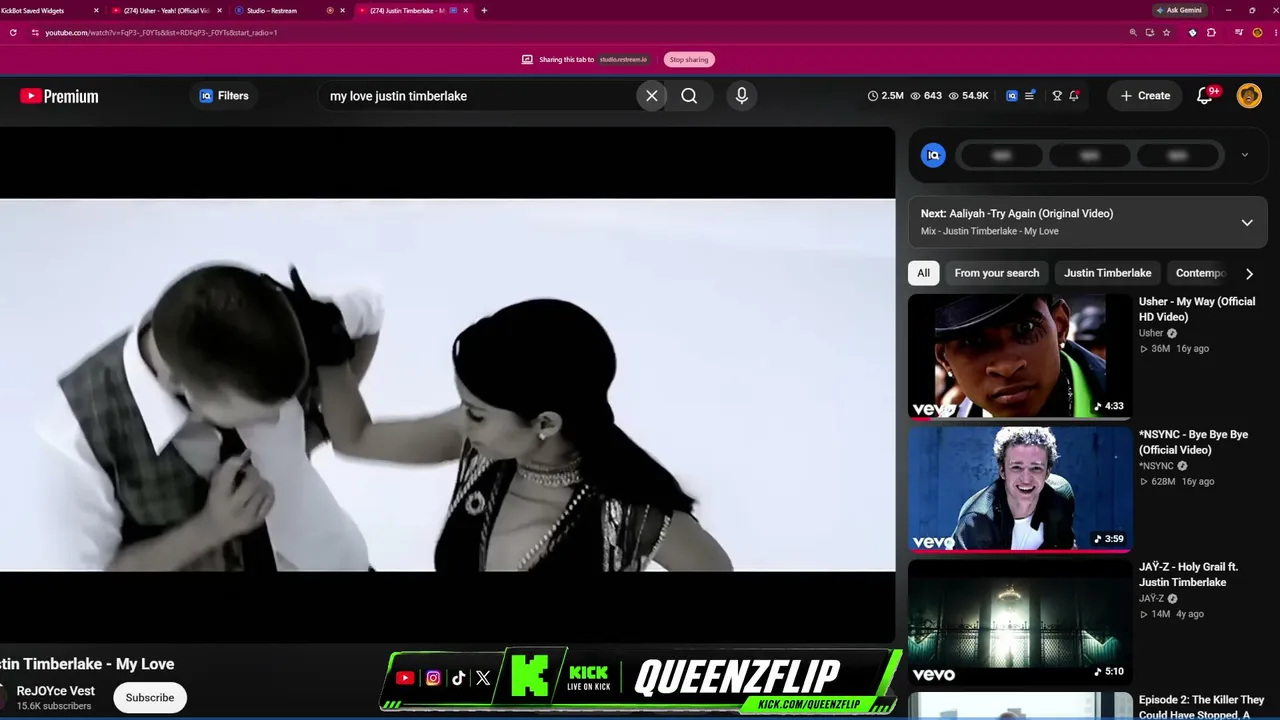Click the search box with my love justin timberlake
Viewport: 1280px width, 720px height.
point(478,96)
